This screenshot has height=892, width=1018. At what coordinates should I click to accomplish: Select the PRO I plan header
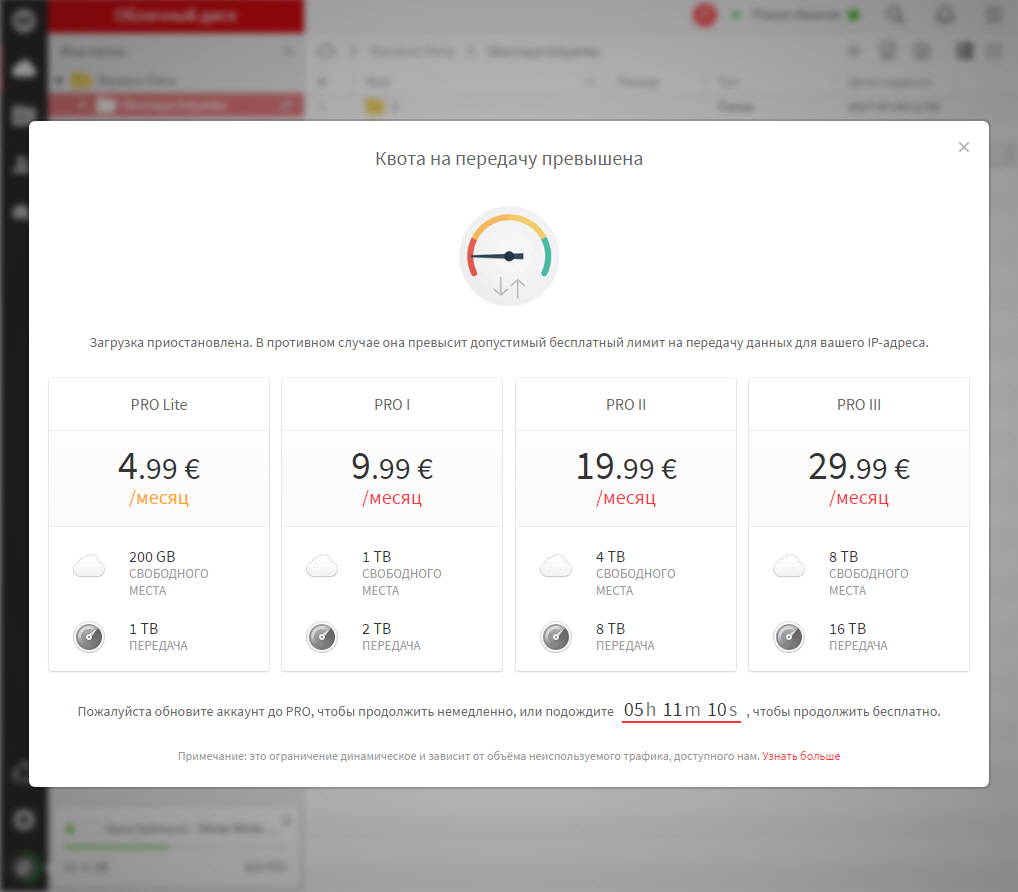(x=392, y=404)
